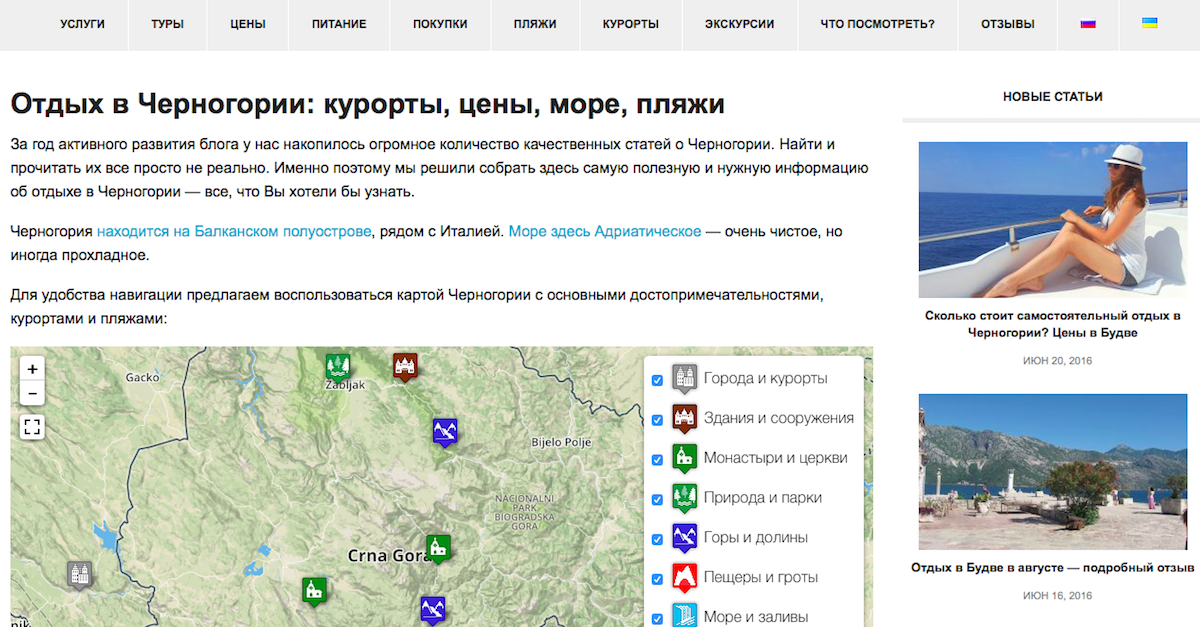Switch site language with the Russian flag
The height and width of the screenshot is (627, 1200).
point(1088,24)
